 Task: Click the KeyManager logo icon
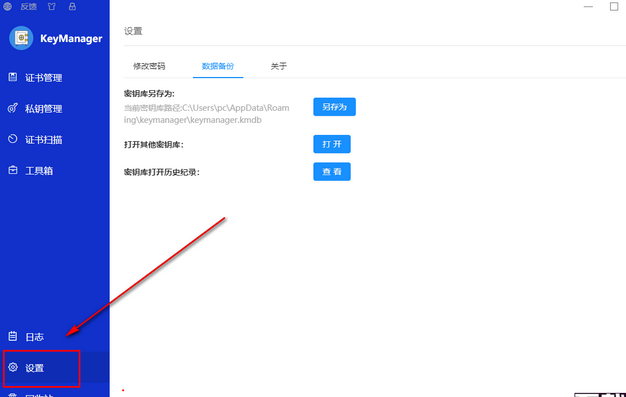pyautogui.click(x=21, y=38)
